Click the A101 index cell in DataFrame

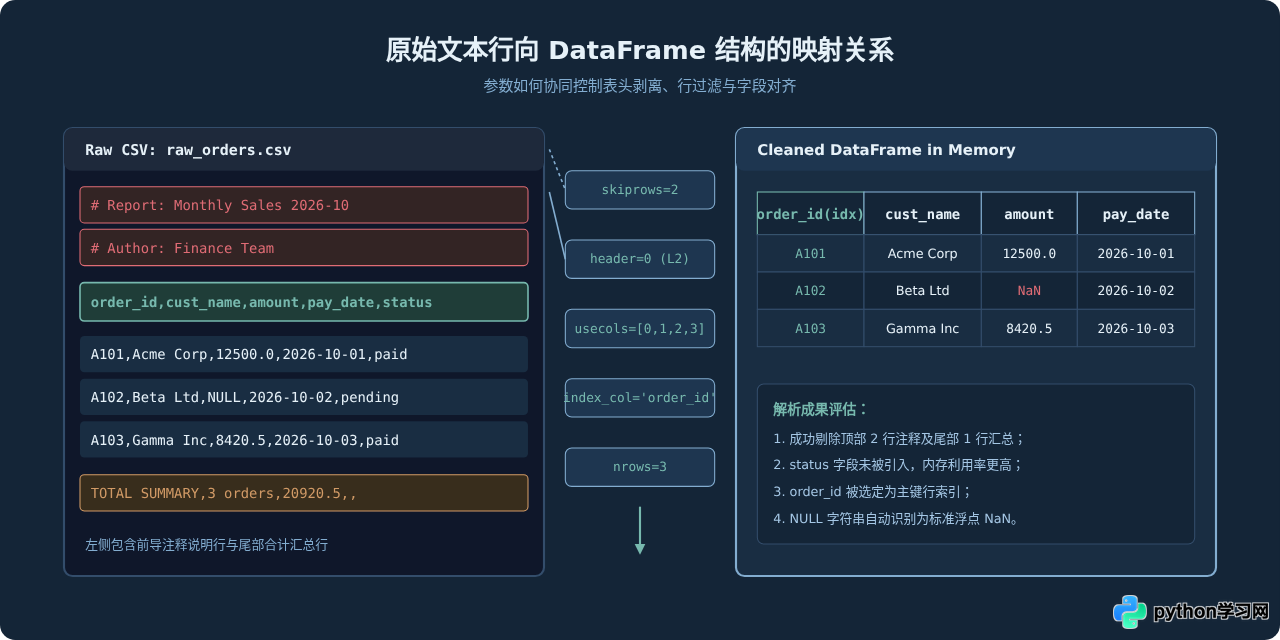point(811,254)
